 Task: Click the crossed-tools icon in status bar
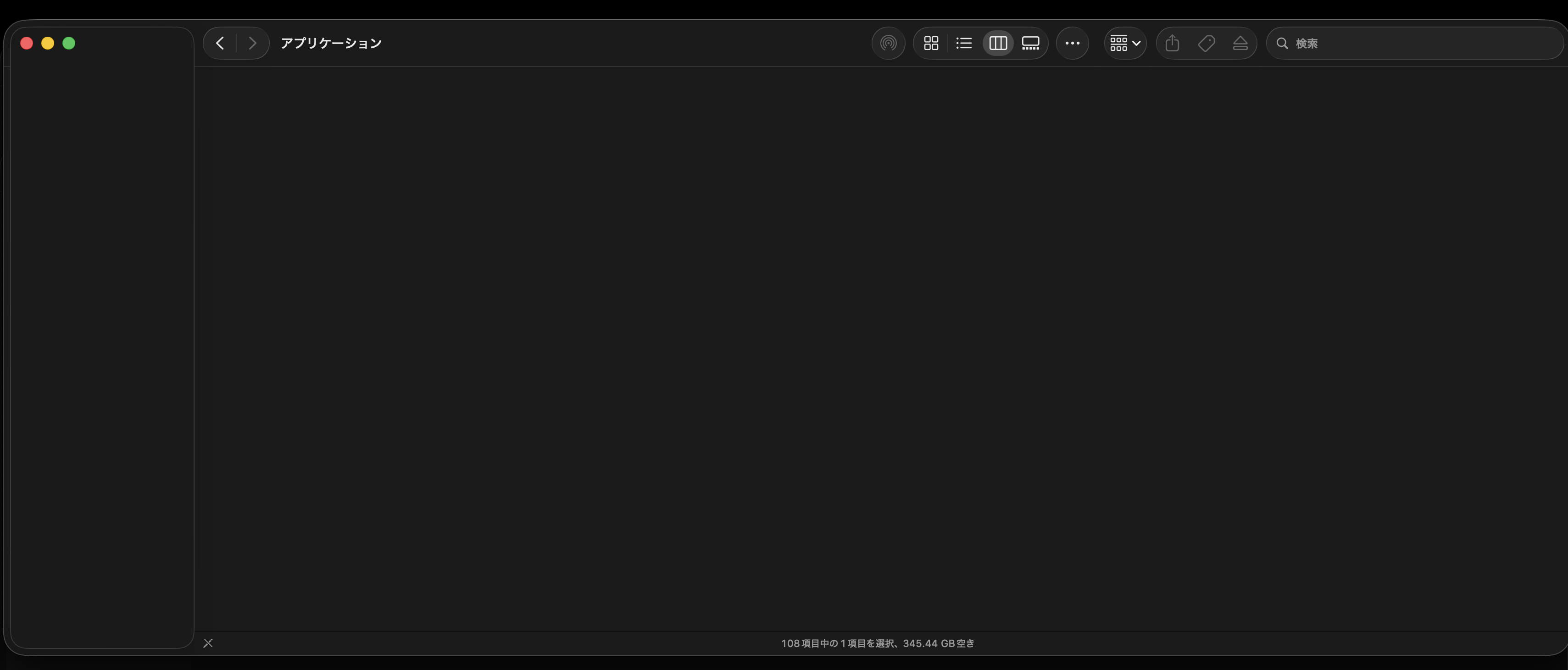coord(208,643)
